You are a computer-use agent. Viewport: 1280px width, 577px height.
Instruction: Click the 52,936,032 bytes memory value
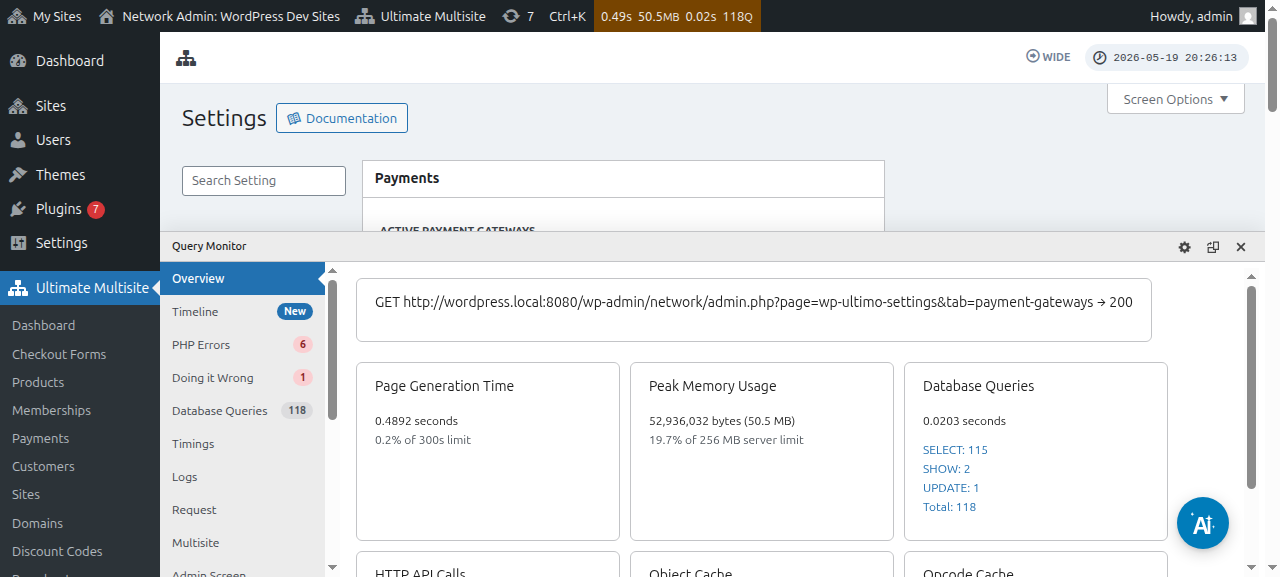click(722, 421)
